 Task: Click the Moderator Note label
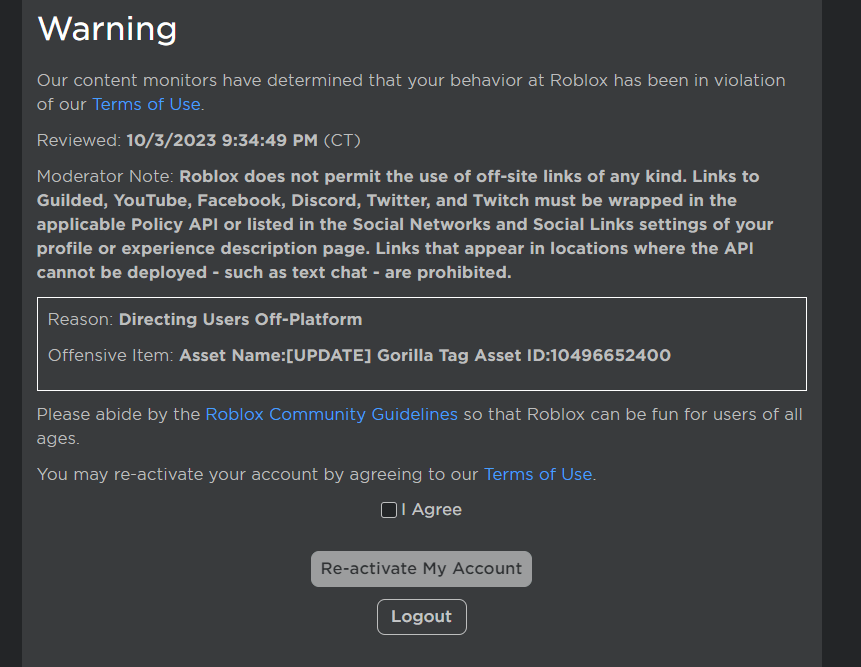[105, 176]
